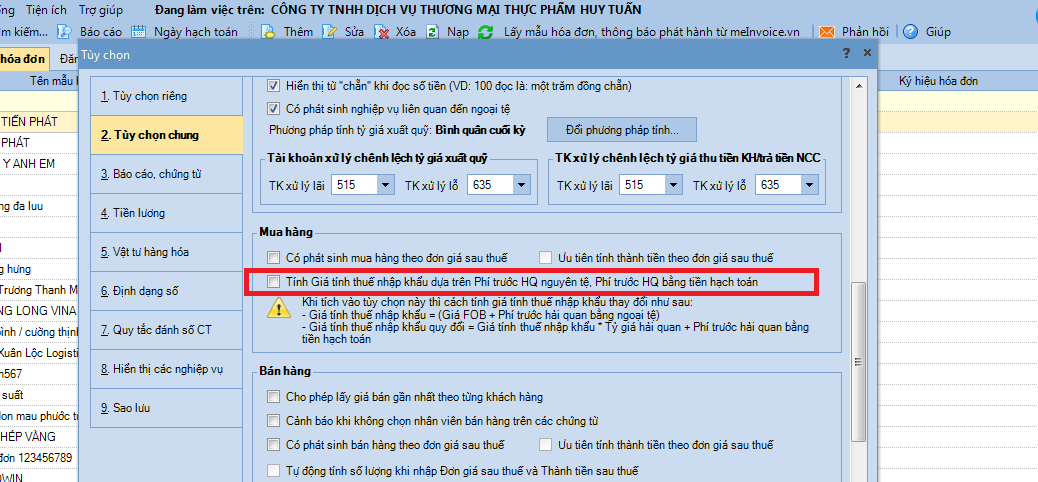Open TK xử lý lỗ dropdown for thu tiền KH

point(807,185)
